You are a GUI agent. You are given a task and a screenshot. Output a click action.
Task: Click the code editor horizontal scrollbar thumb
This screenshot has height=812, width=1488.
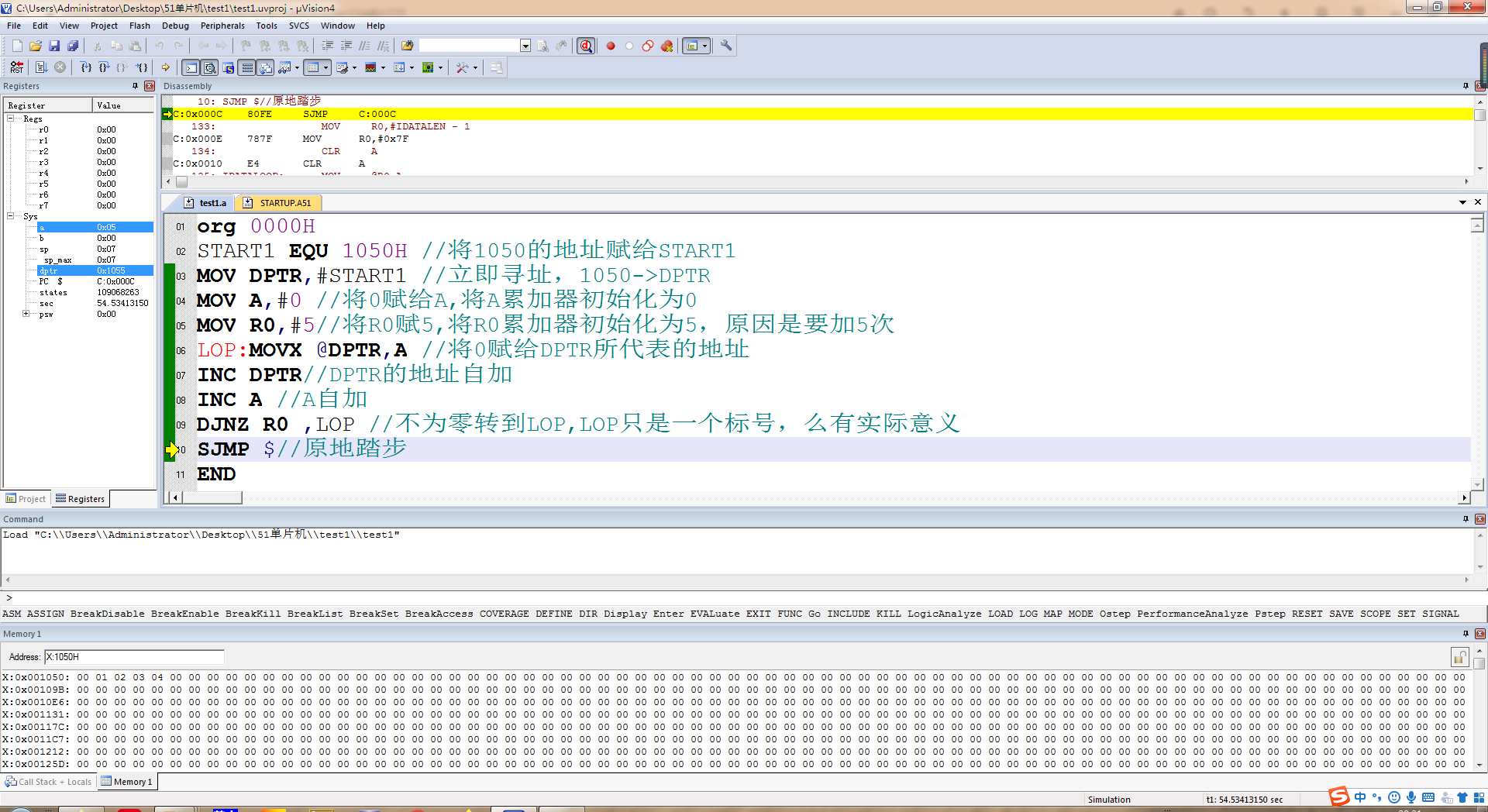pos(212,497)
